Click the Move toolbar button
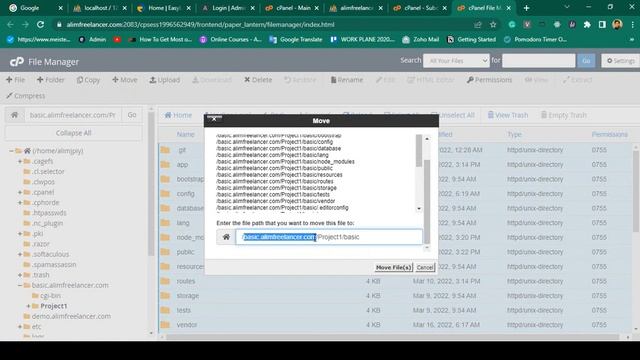This screenshot has width=640, height=360. pyautogui.click(x=125, y=80)
